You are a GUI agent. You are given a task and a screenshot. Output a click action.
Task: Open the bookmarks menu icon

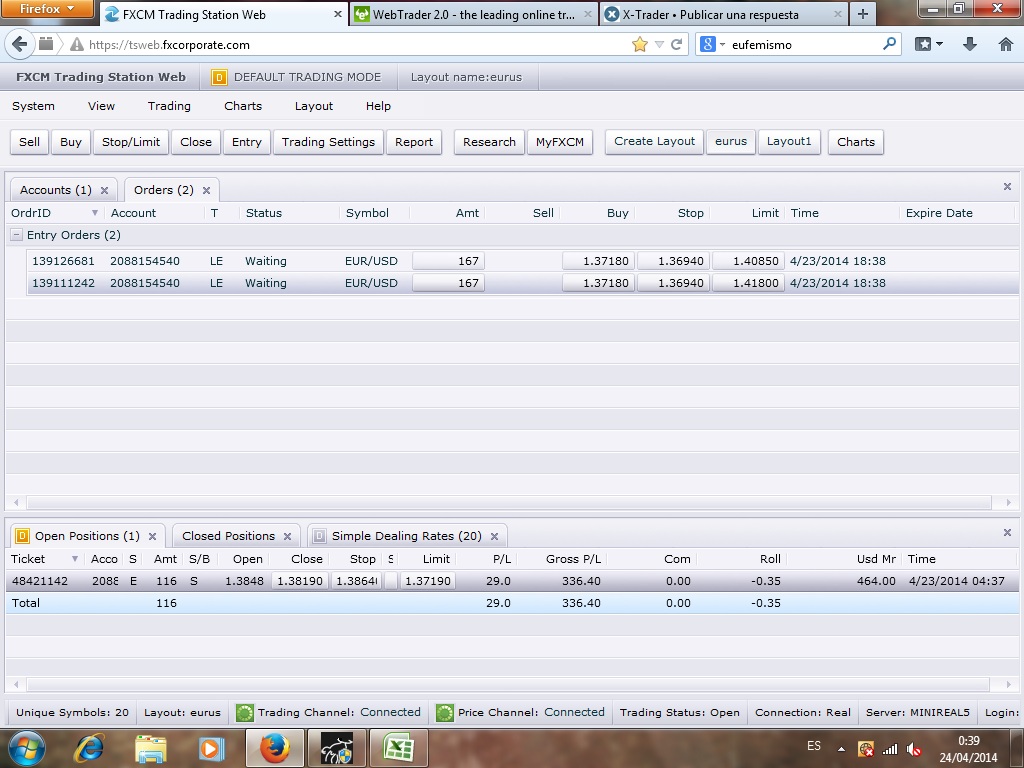coord(929,44)
